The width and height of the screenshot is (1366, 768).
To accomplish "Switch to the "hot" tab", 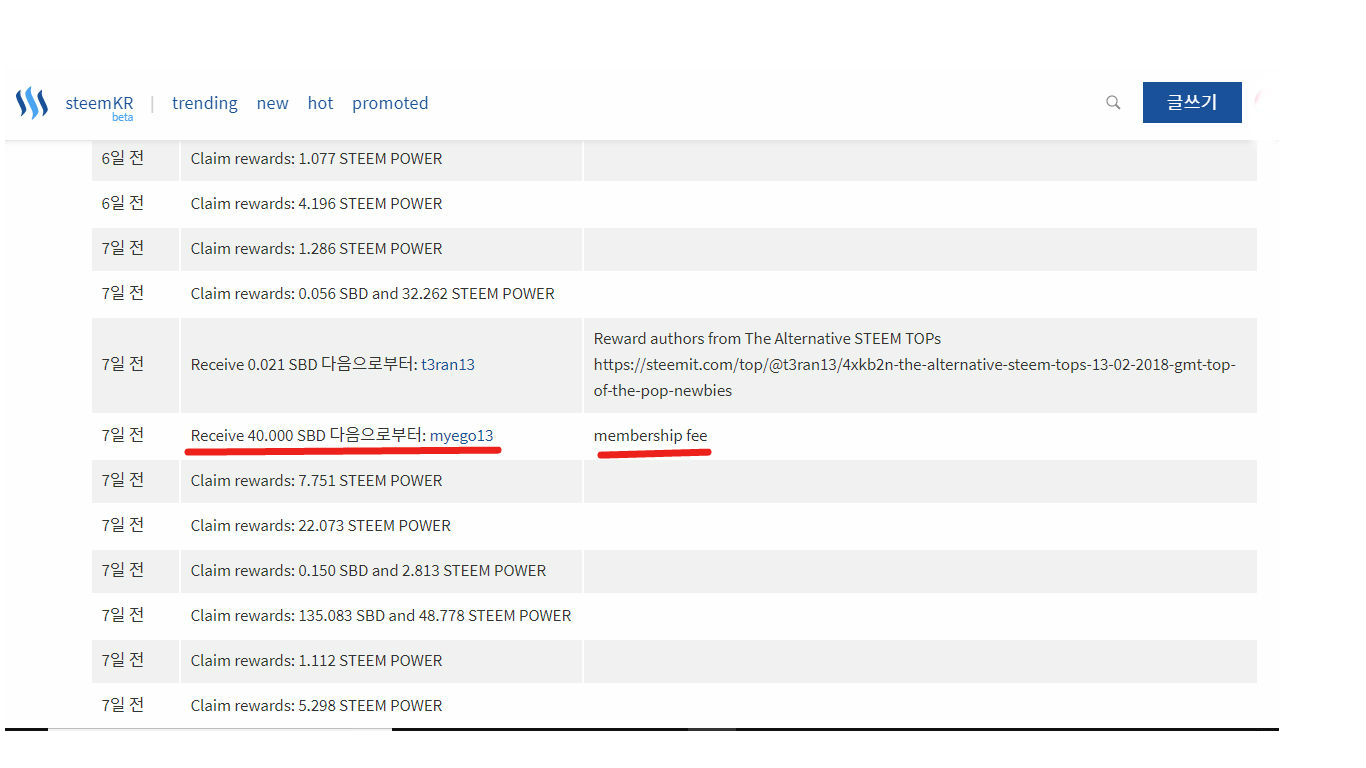I will point(320,103).
